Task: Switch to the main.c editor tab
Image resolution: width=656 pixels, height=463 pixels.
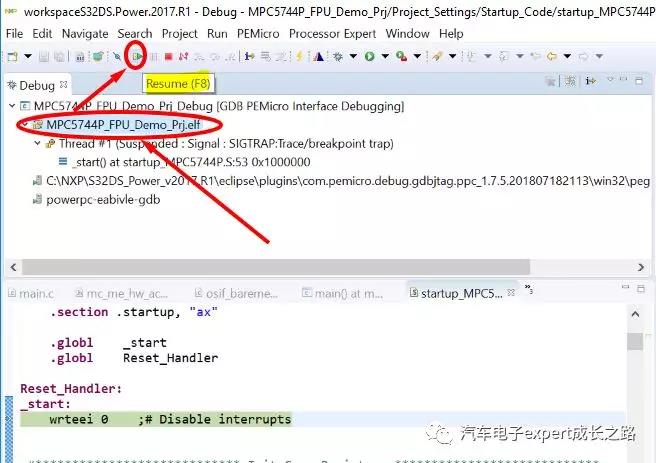Action: point(37,292)
